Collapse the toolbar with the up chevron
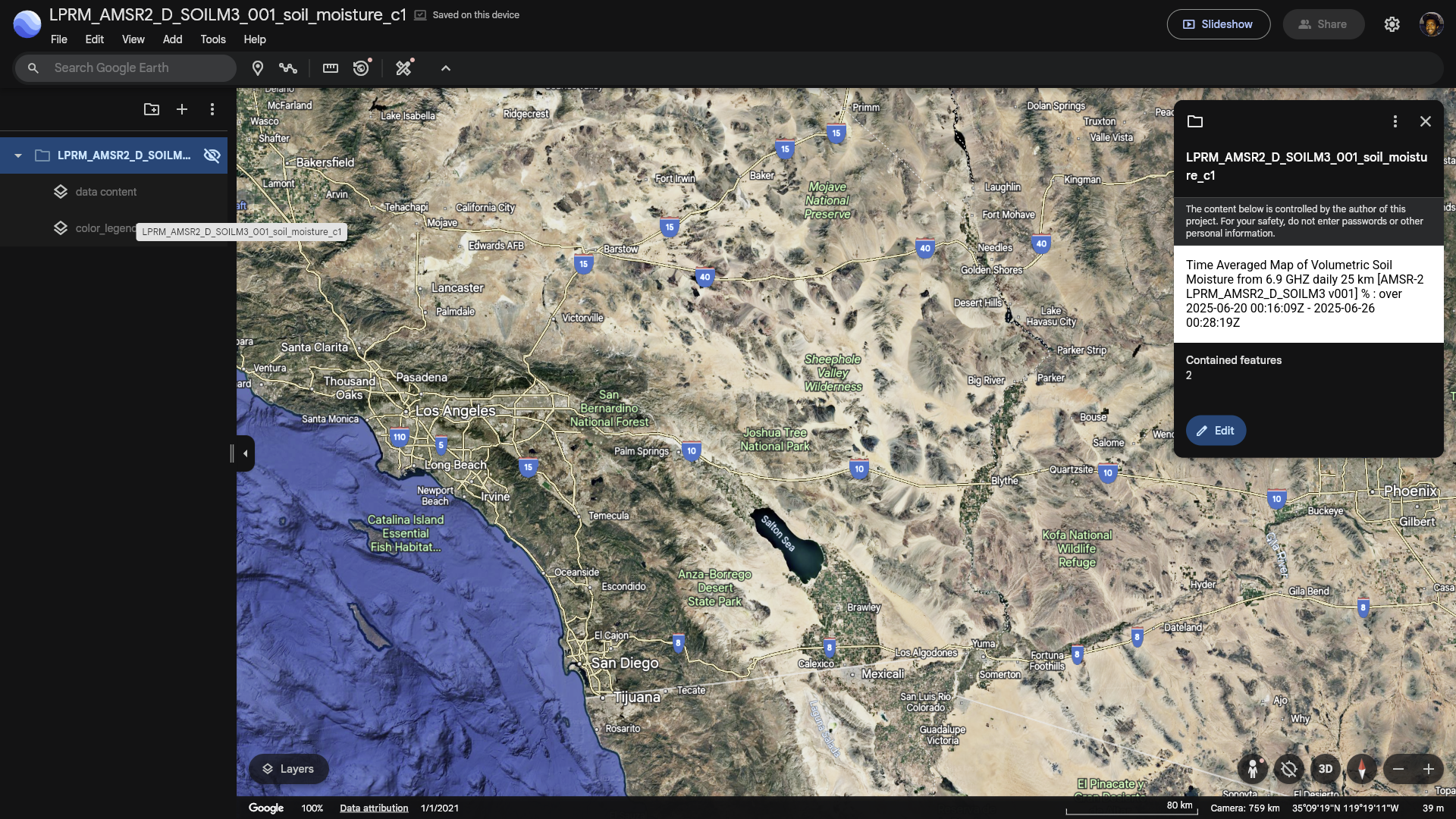The image size is (1456, 819). point(446,68)
